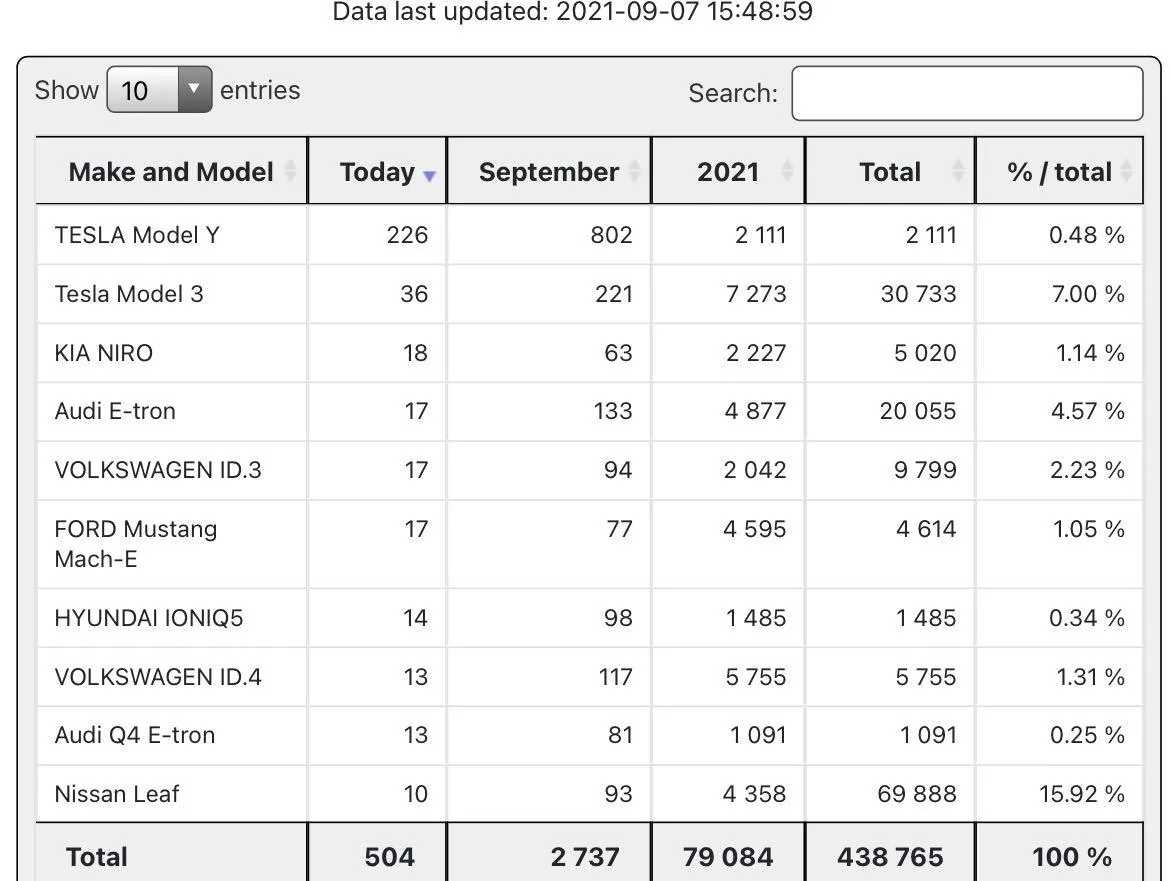Select the TESLA Model Y row name
This screenshot has width=1170, height=881.
(137, 235)
